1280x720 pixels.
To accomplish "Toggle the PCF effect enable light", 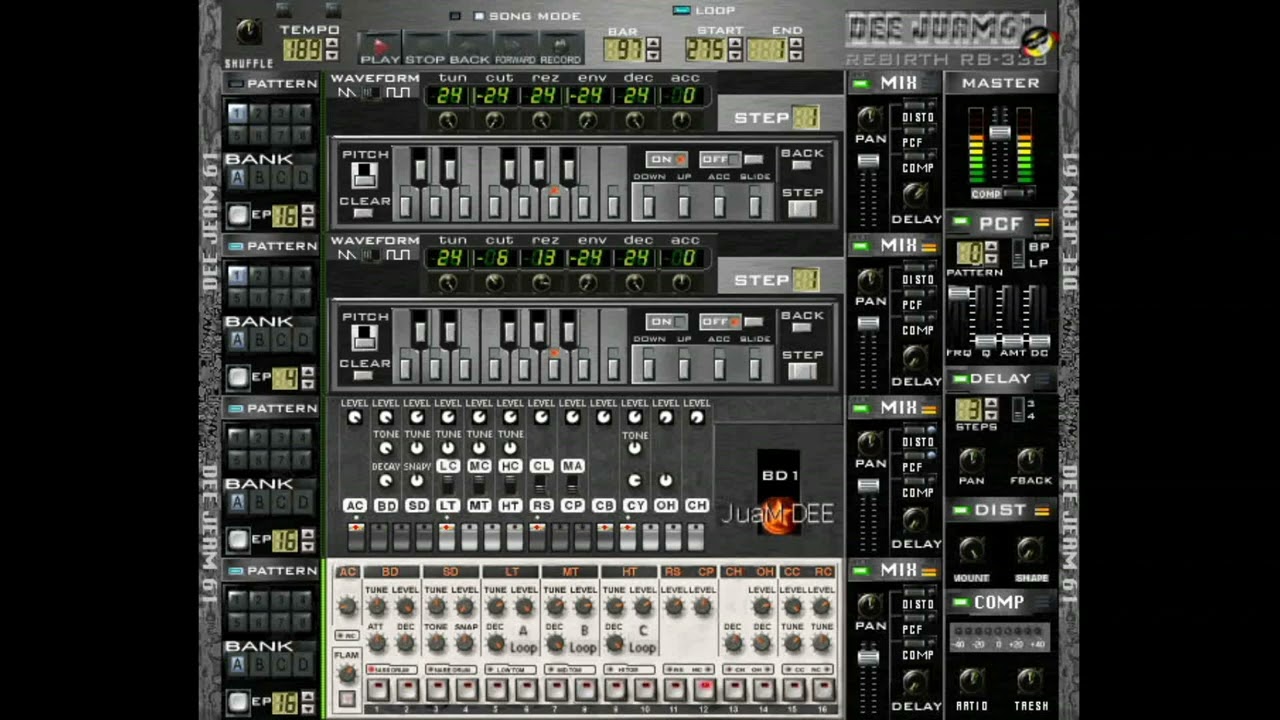I will point(961,222).
